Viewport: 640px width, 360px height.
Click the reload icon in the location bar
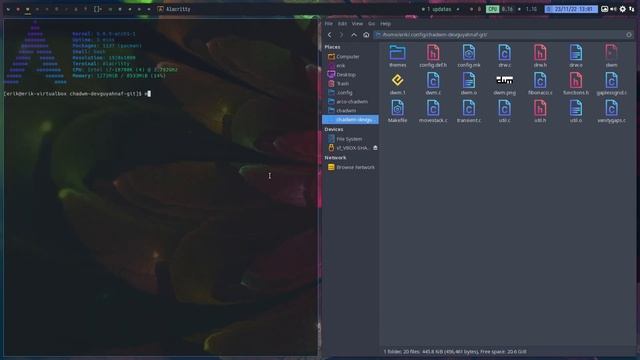click(629, 35)
